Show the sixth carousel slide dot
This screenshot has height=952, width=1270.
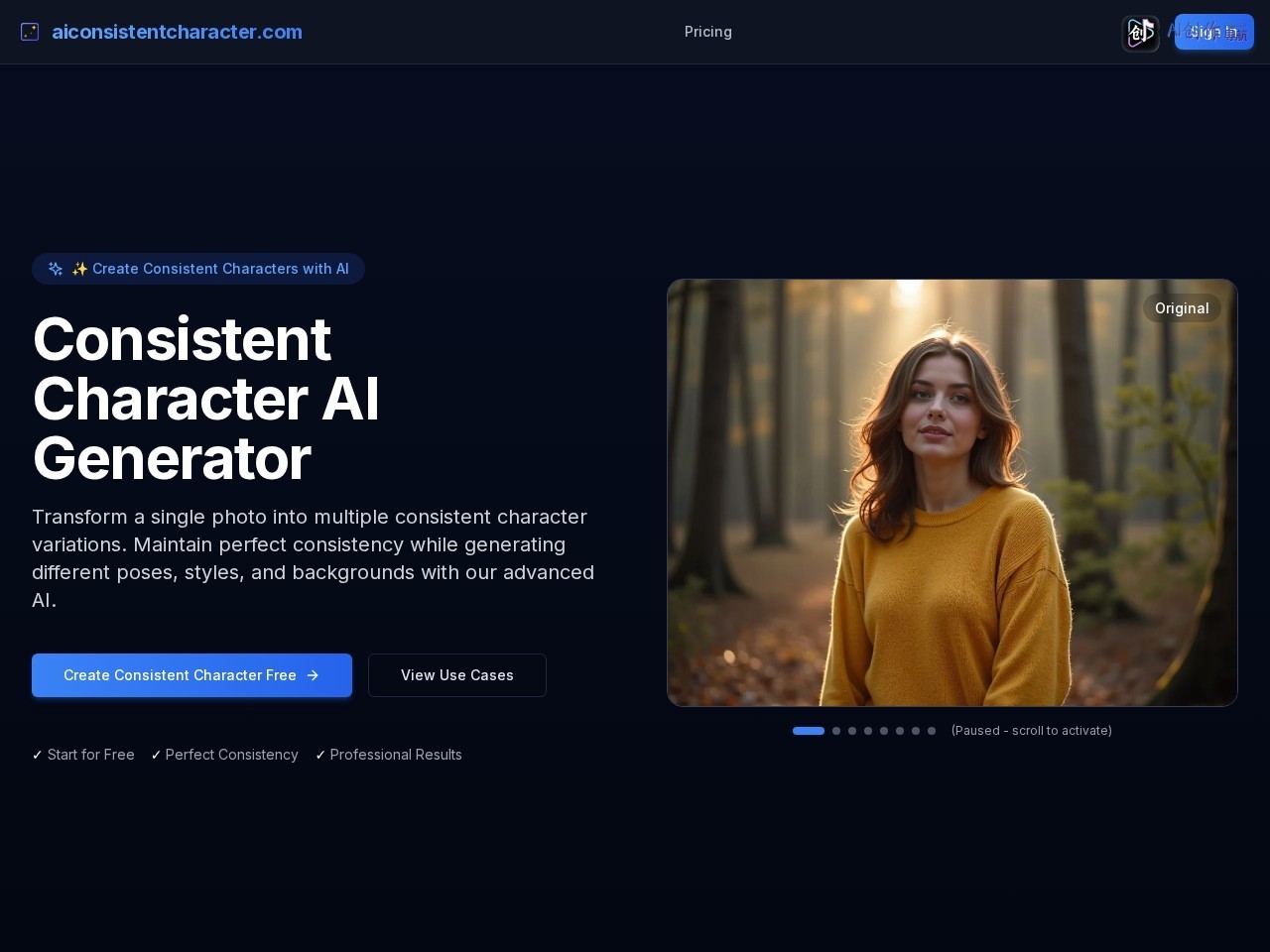pyautogui.click(x=900, y=731)
